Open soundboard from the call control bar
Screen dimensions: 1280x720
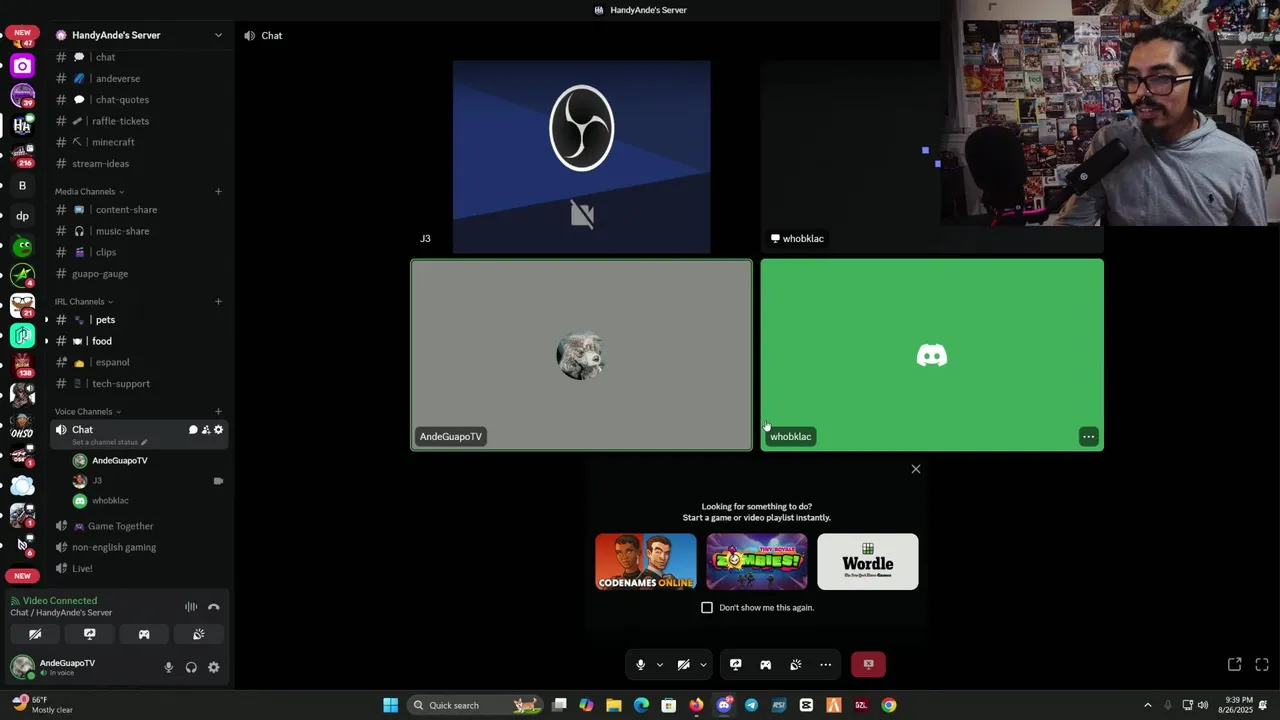pyautogui.click(x=796, y=665)
